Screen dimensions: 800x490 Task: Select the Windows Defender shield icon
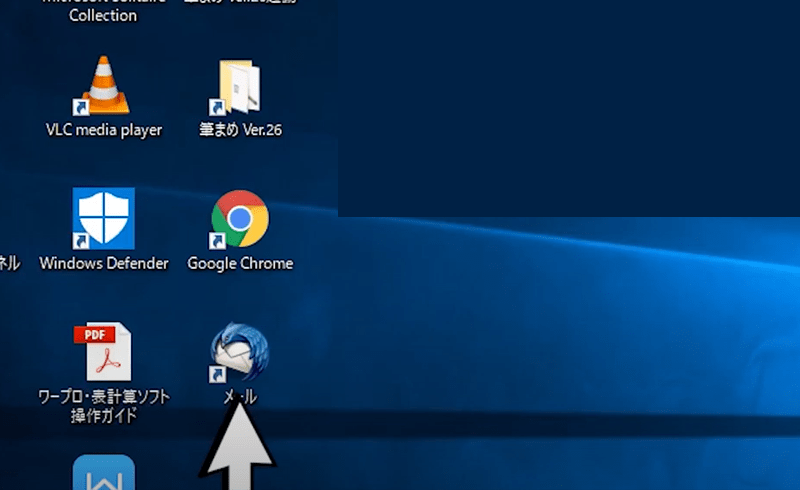(x=103, y=218)
